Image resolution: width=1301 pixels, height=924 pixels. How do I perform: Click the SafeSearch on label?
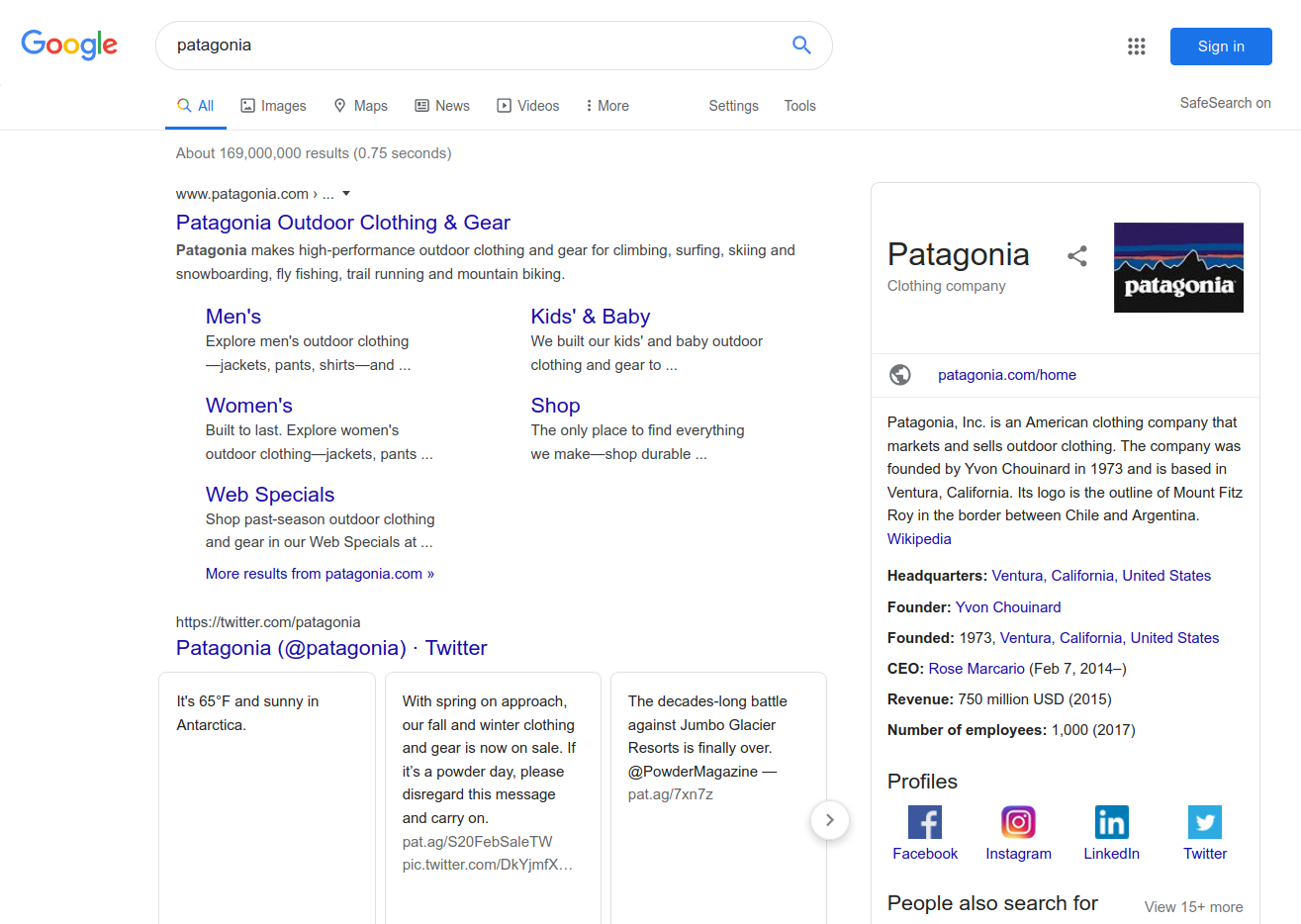point(1225,103)
